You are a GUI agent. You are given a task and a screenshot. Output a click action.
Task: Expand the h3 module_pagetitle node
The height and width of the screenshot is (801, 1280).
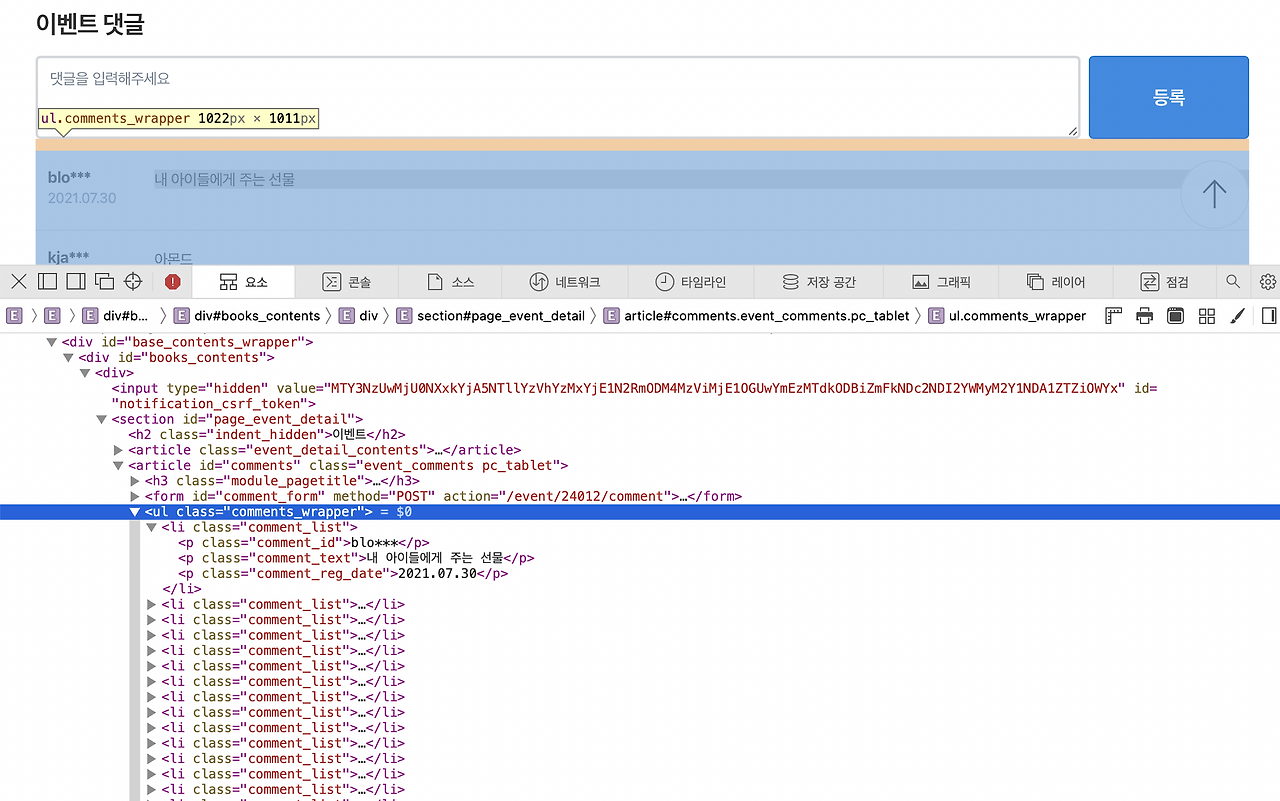[135, 481]
